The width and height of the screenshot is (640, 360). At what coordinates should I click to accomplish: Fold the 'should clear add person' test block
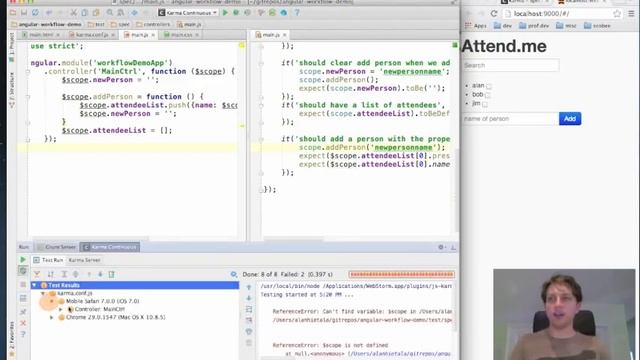(x=261, y=63)
